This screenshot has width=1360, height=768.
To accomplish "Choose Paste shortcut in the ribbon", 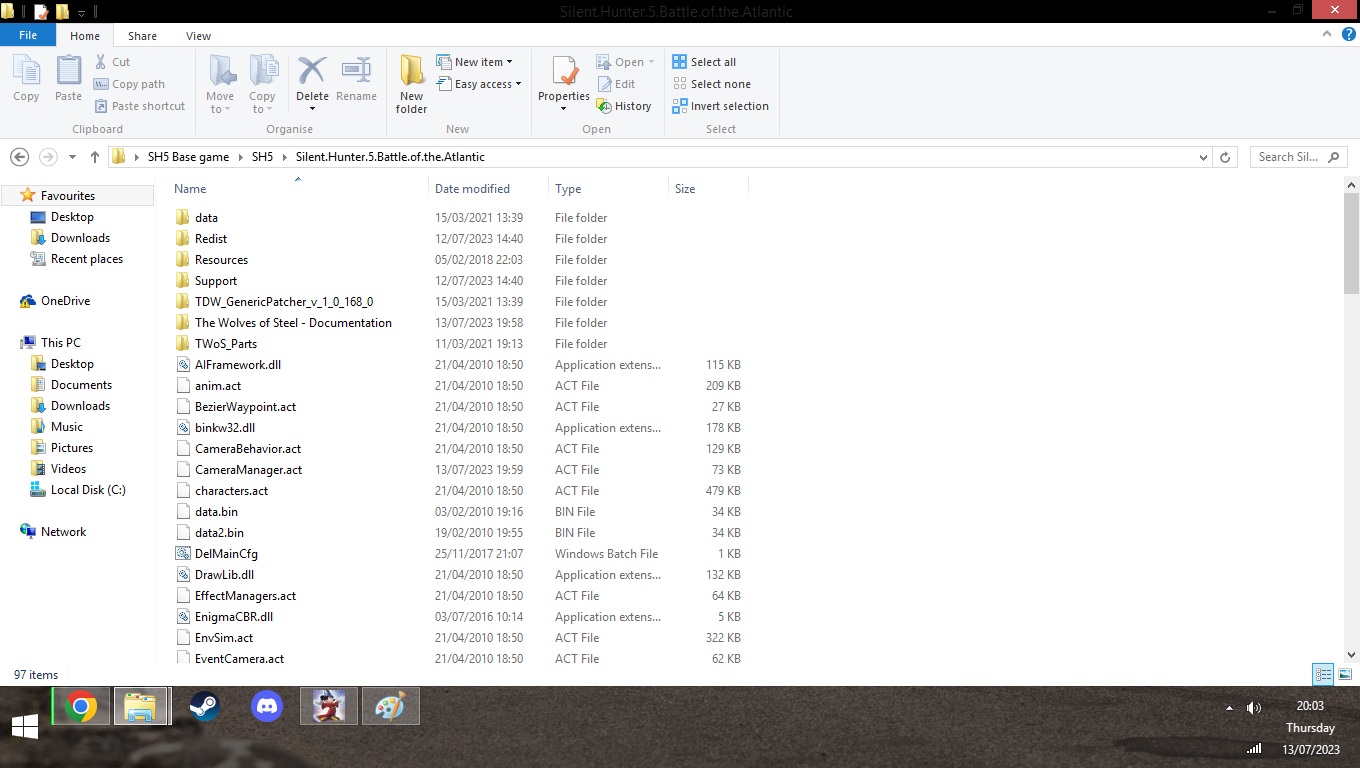I will tap(140, 106).
